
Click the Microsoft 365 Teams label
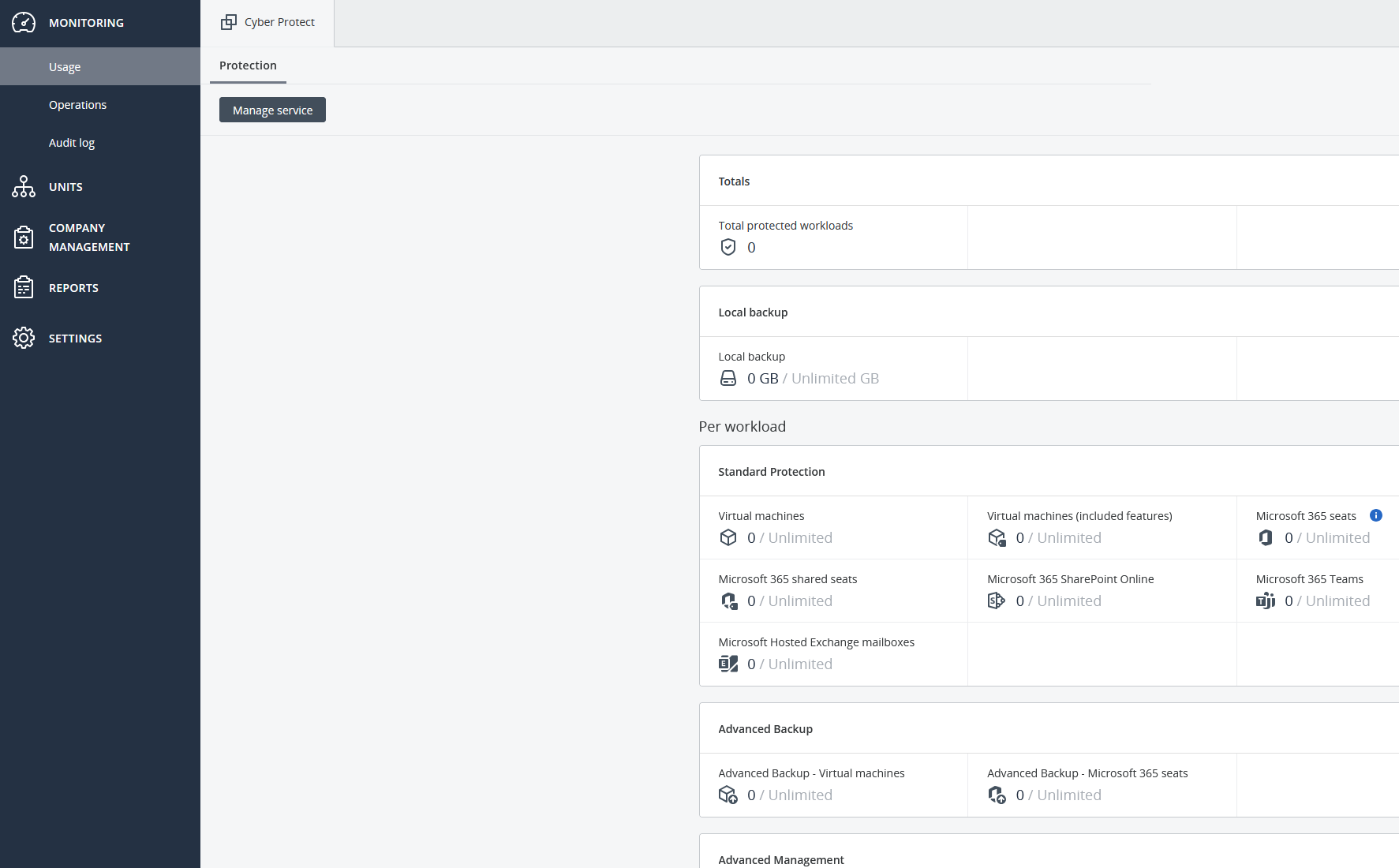pyautogui.click(x=1309, y=578)
